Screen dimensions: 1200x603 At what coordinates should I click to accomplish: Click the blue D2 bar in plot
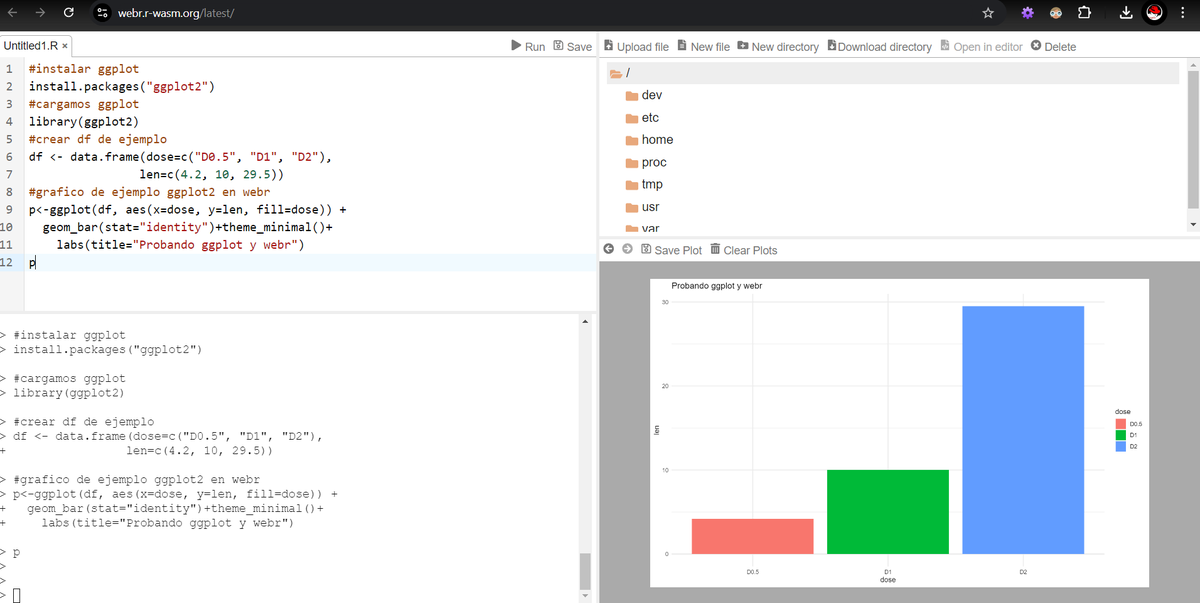tap(1023, 430)
